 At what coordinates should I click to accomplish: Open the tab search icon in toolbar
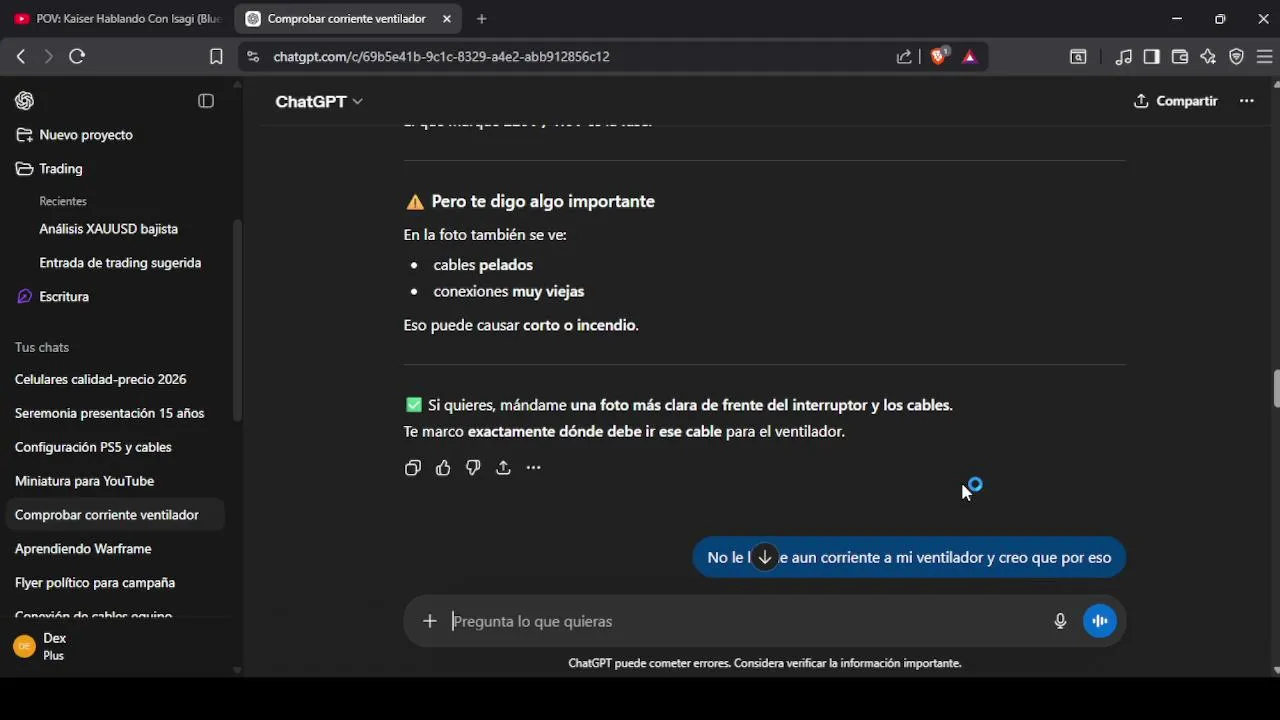point(1078,57)
